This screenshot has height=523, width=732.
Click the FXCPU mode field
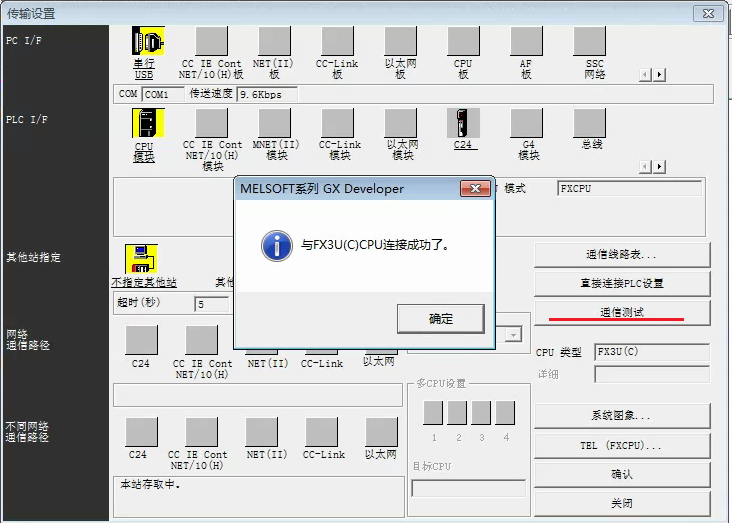[x=630, y=189]
